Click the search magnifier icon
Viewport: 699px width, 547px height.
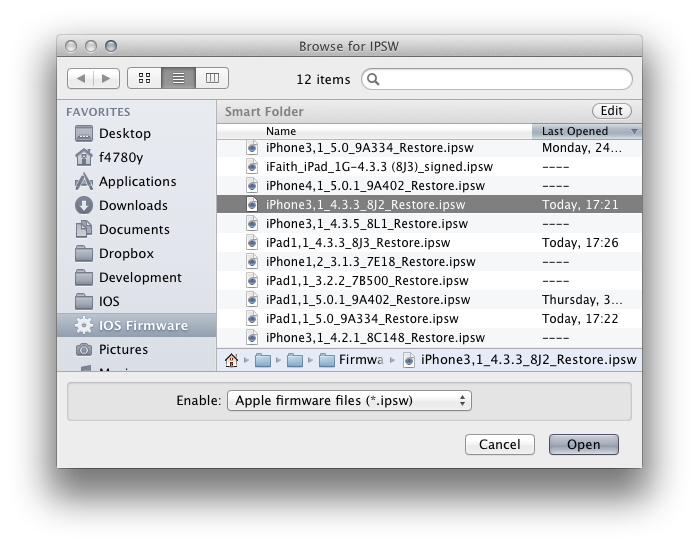tap(373, 79)
